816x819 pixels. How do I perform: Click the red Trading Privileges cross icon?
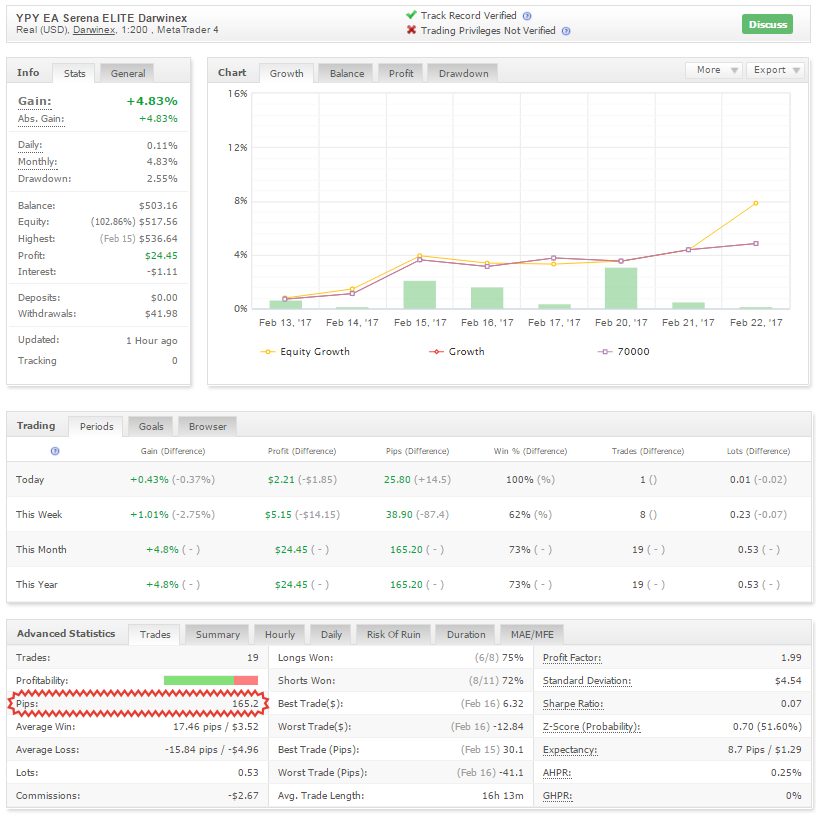[x=411, y=30]
